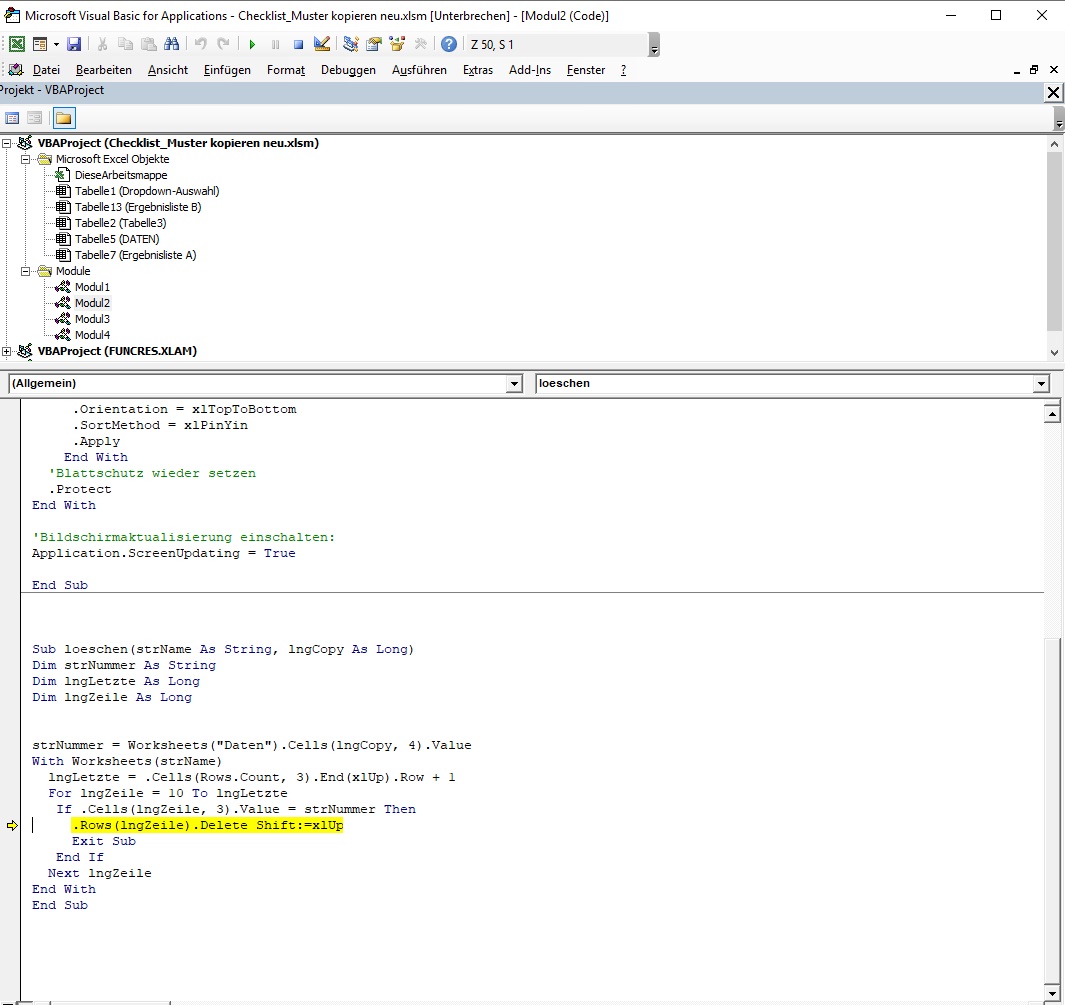Open the procedure dropdown showing loeschen
The image size is (1065, 1005).
click(x=1041, y=384)
